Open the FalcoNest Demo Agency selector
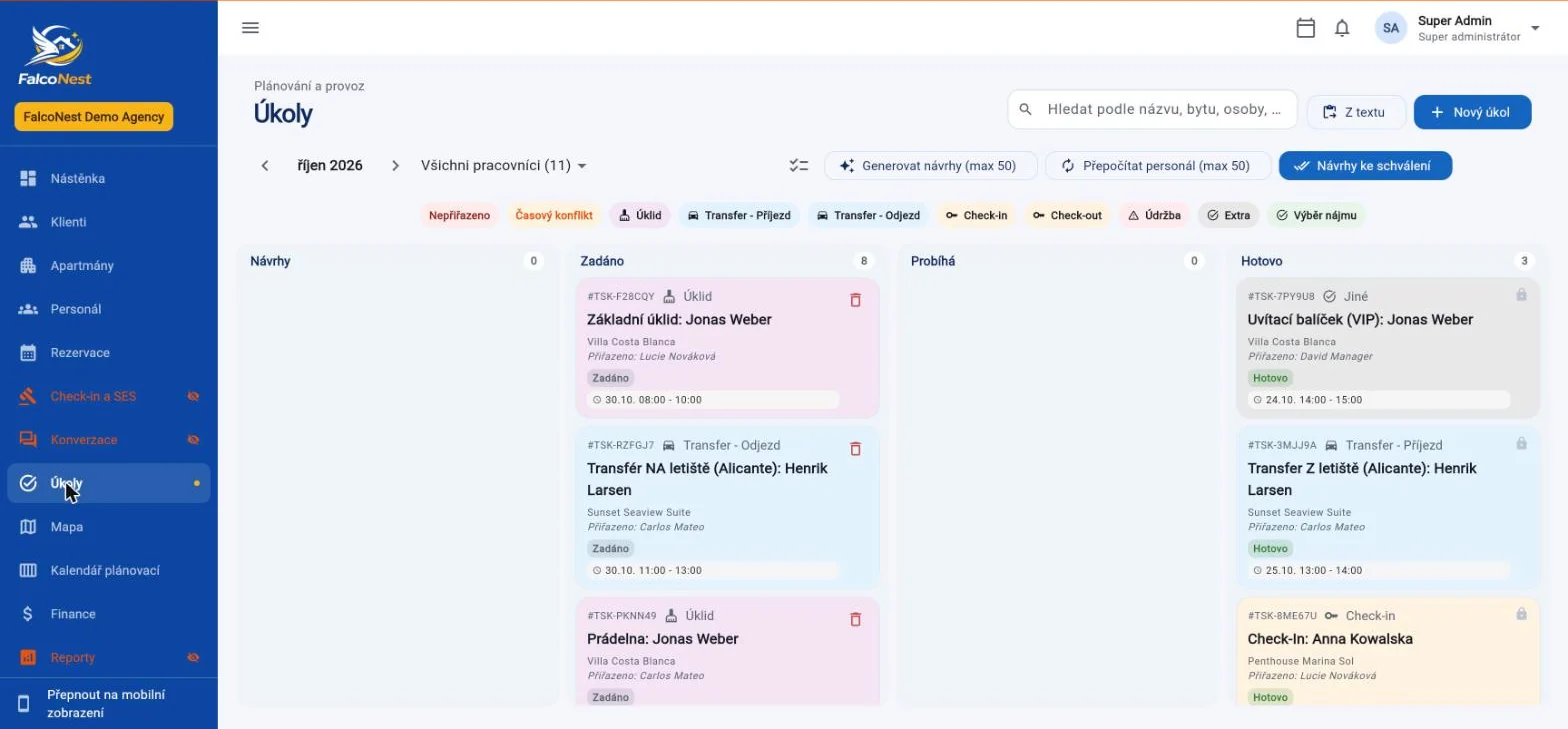Image resolution: width=1568 pixels, height=729 pixels. click(94, 117)
